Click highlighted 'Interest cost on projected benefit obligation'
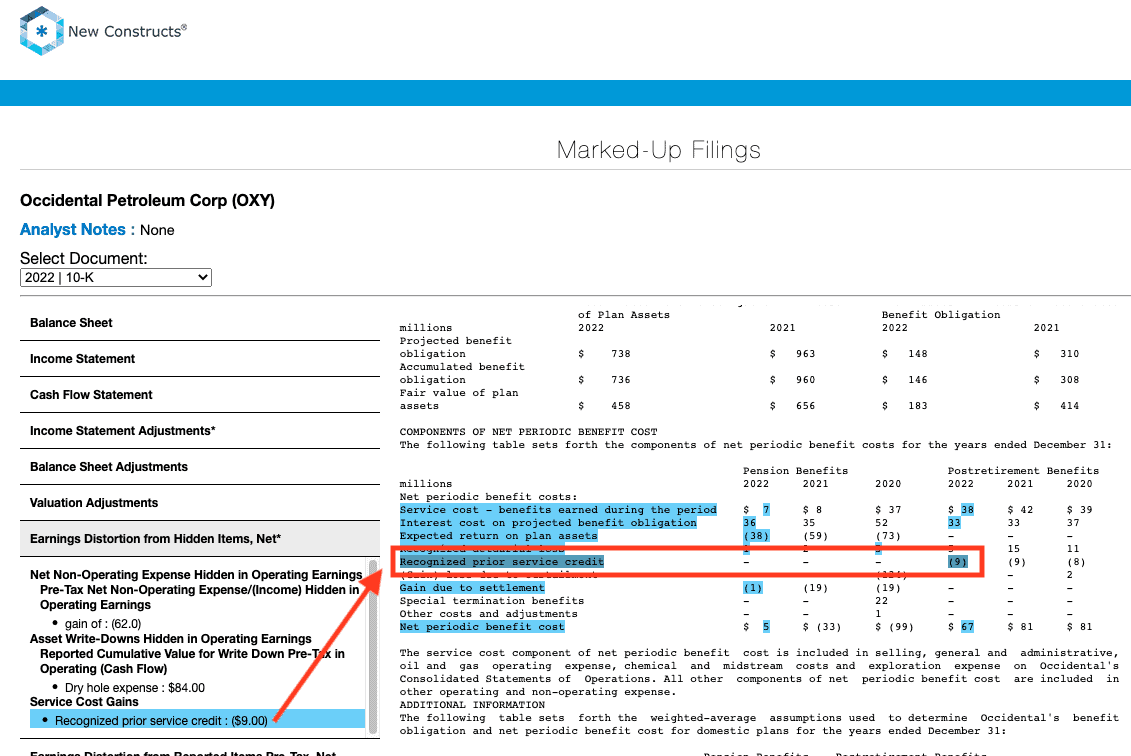The image size is (1131, 756). pos(548,523)
